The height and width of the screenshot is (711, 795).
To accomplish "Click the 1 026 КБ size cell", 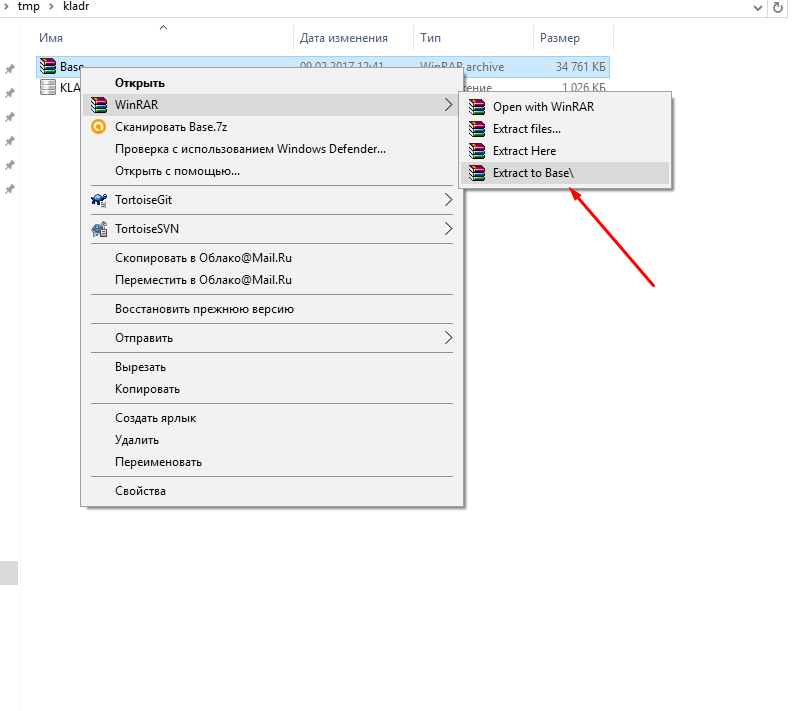I will tap(584, 88).
